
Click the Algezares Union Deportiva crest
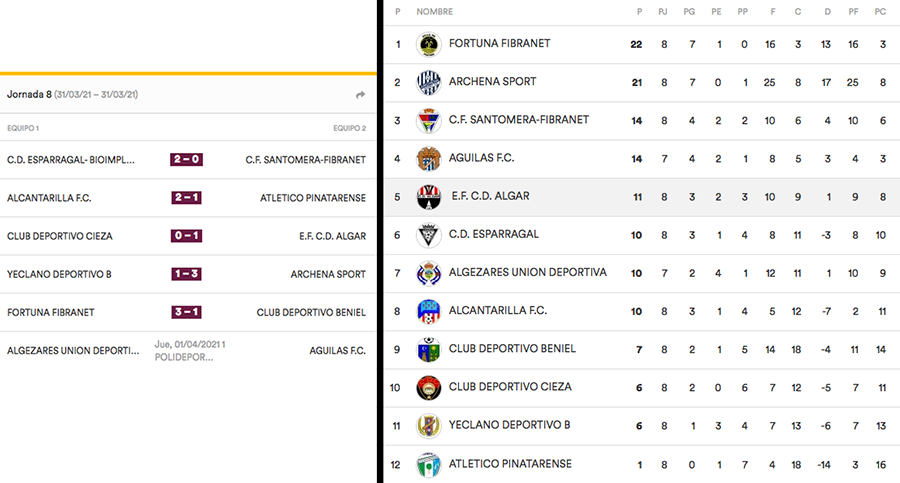click(428, 273)
